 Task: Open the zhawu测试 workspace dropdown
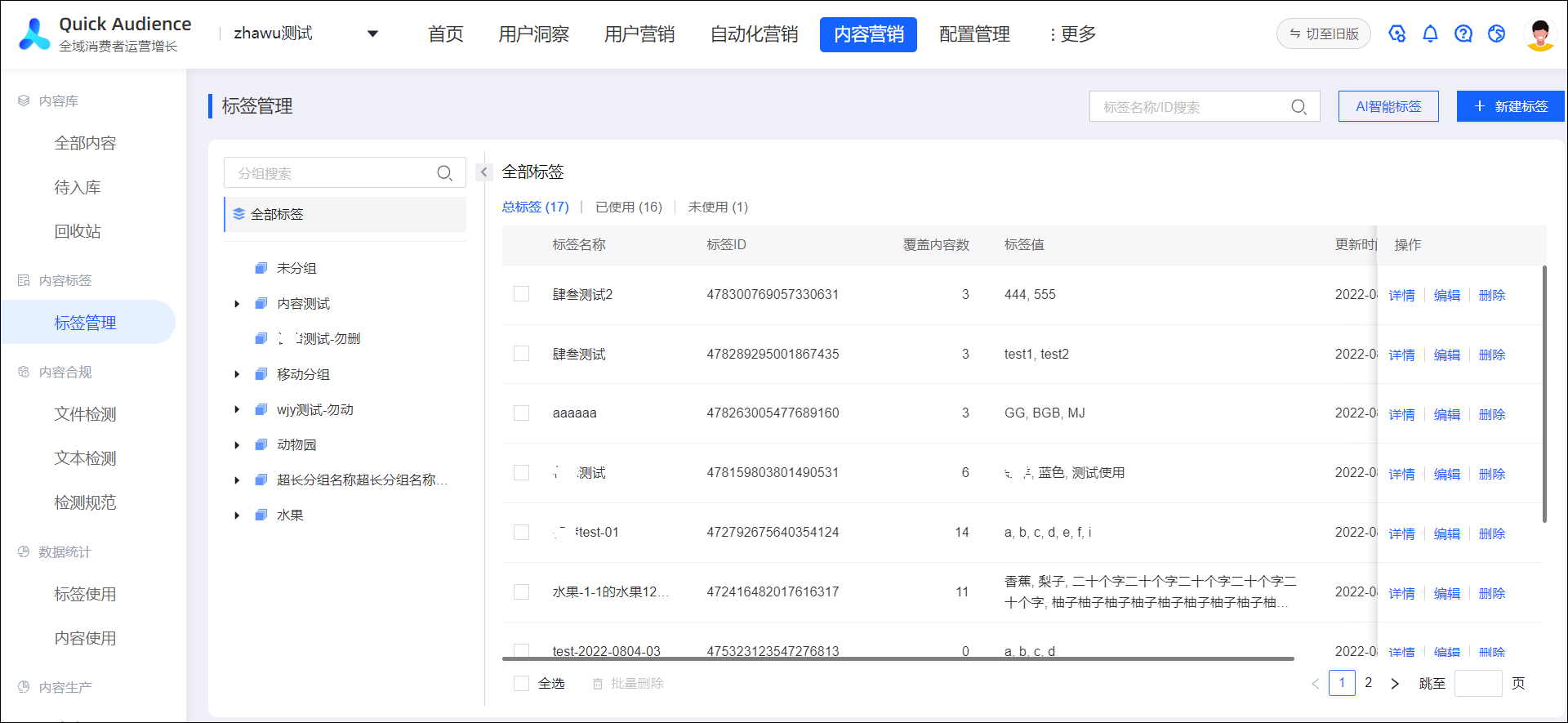[x=372, y=33]
